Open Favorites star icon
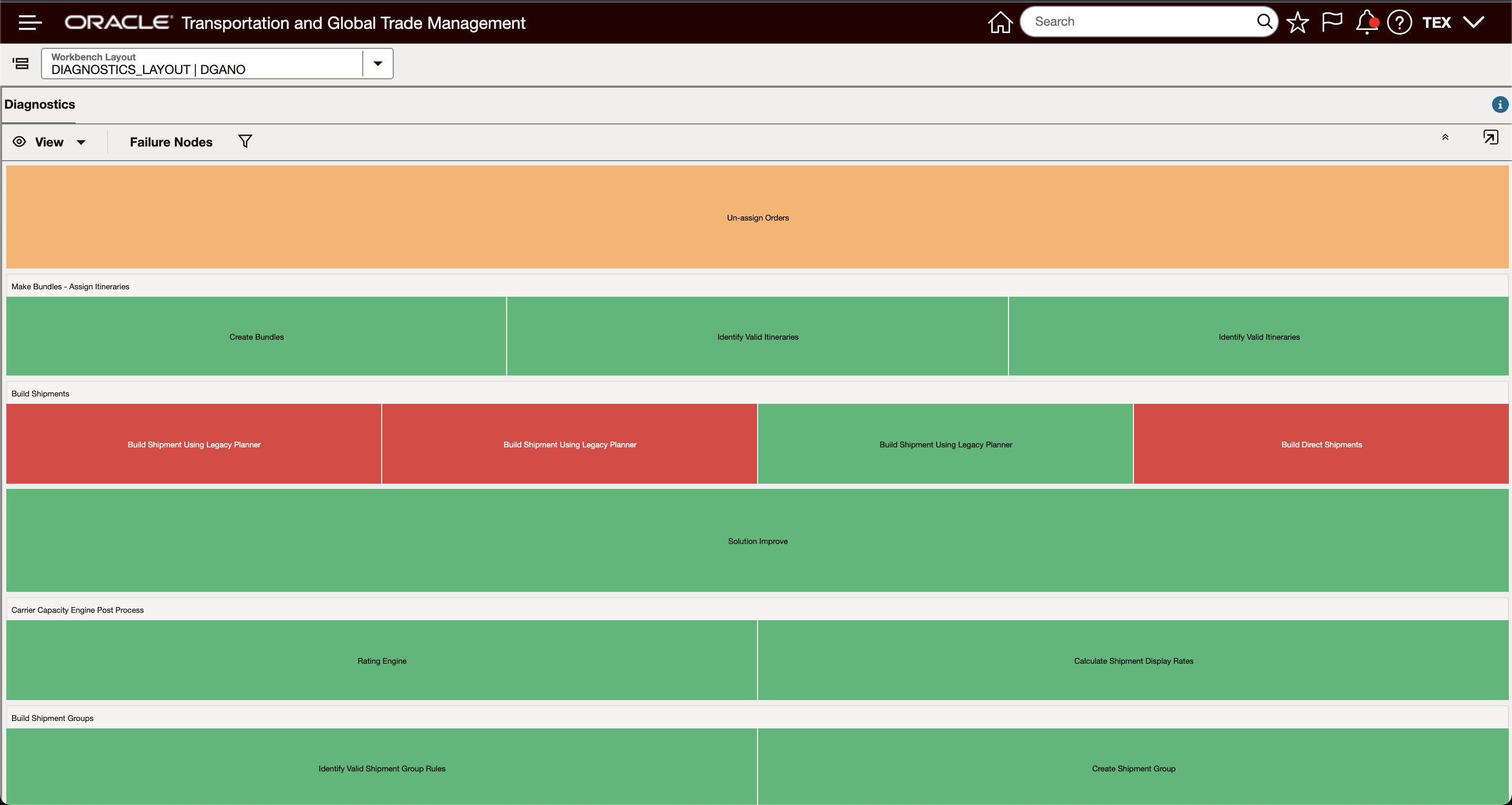The image size is (1512, 805). [x=1297, y=22]
